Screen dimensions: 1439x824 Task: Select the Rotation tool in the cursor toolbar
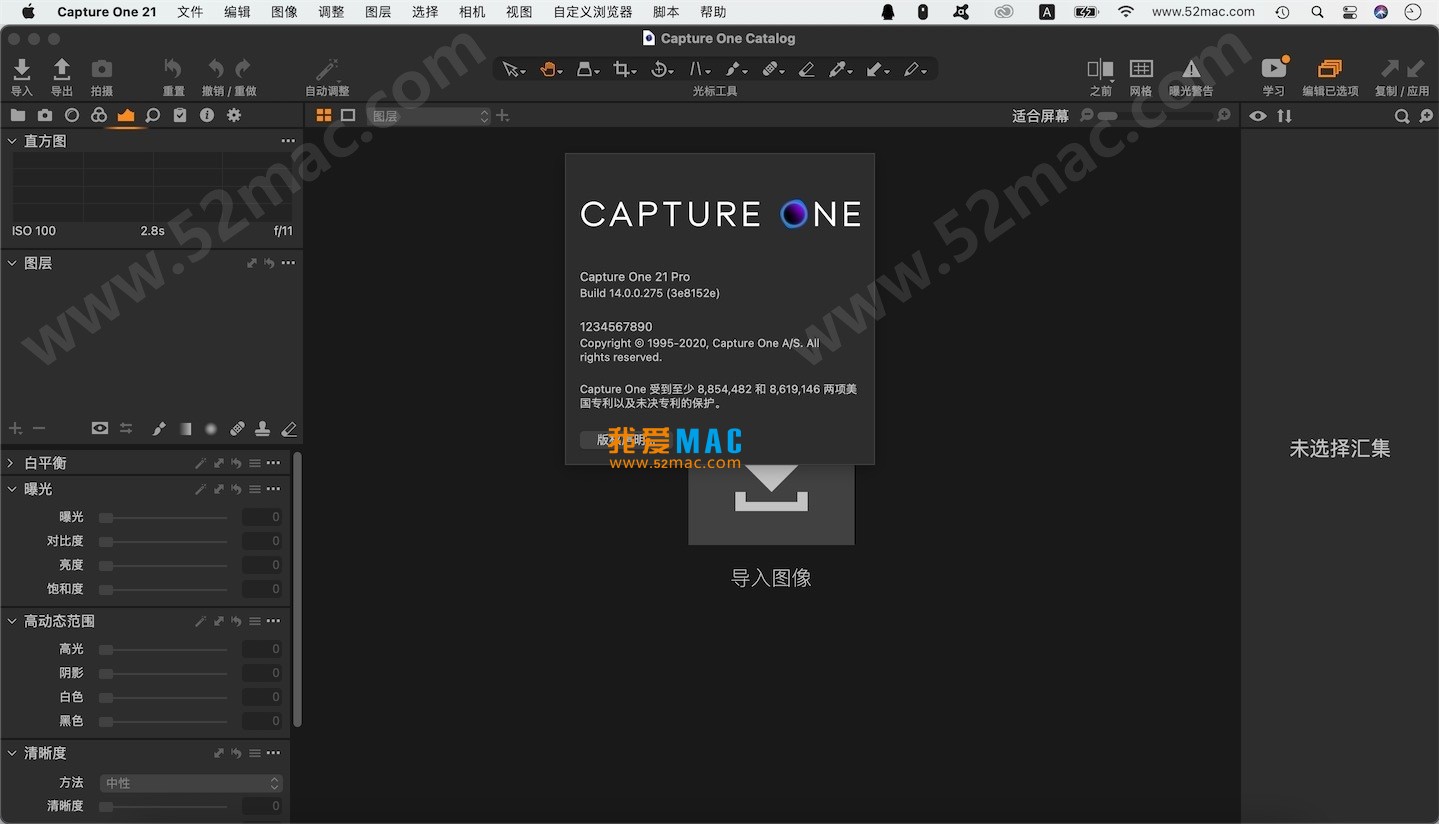[x=659, y=69]
